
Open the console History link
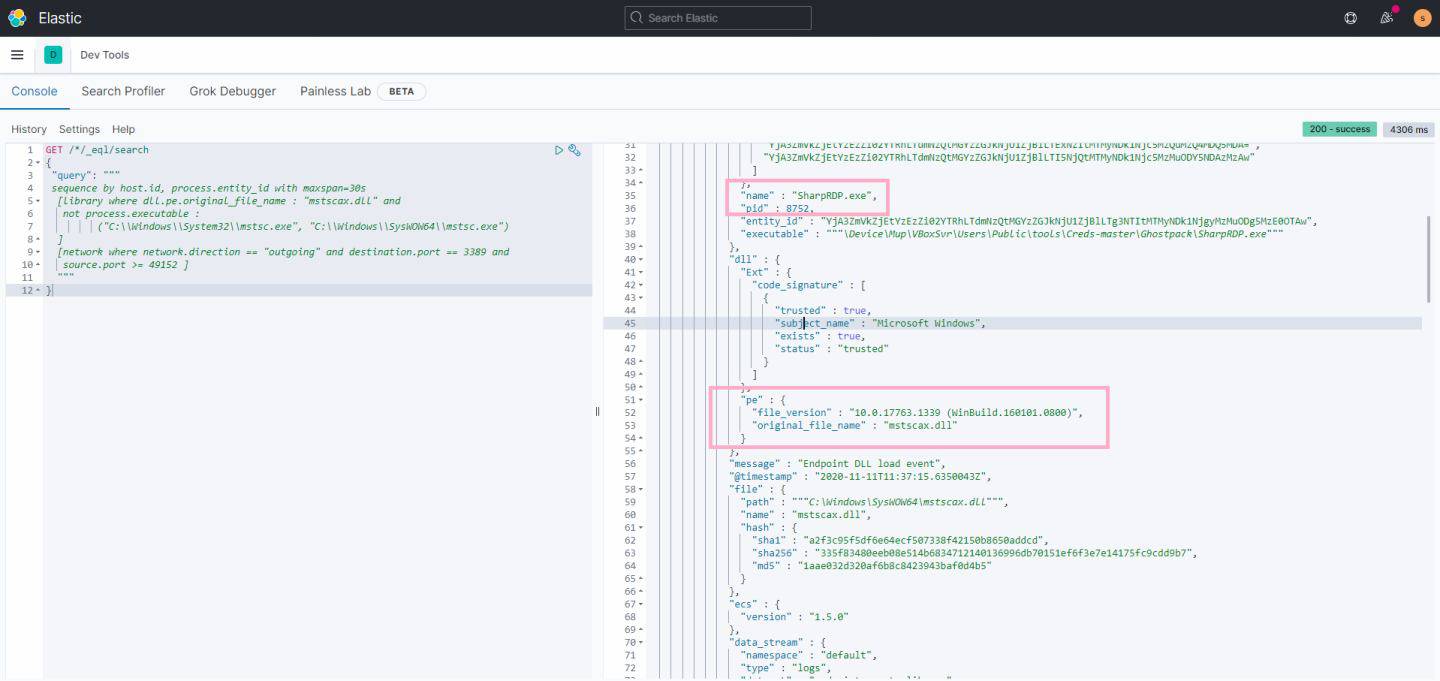pos(29,129)
